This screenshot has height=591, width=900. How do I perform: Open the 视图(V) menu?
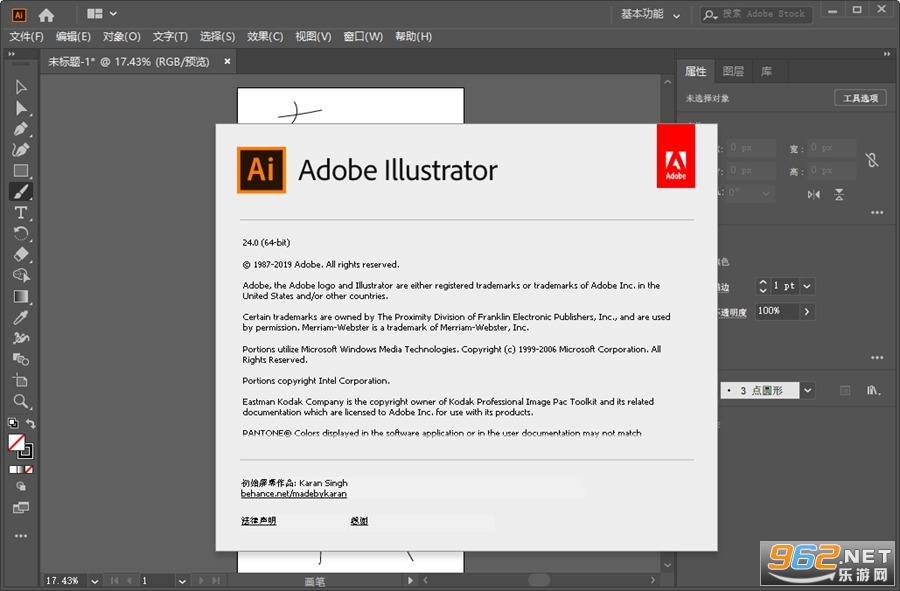(x=313, y=37)
